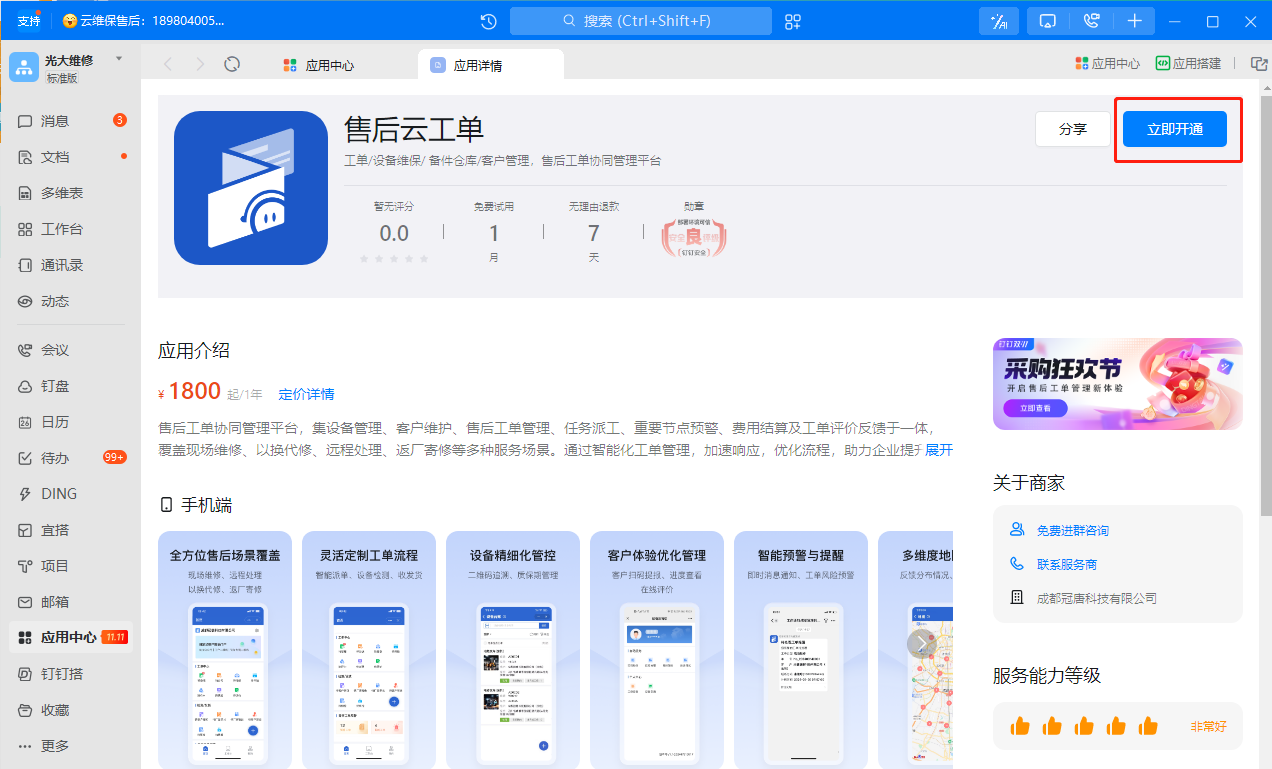This screenshot has width=1272, height=769.
Task: Open the 日历 calendar
Action: (70, 422)
